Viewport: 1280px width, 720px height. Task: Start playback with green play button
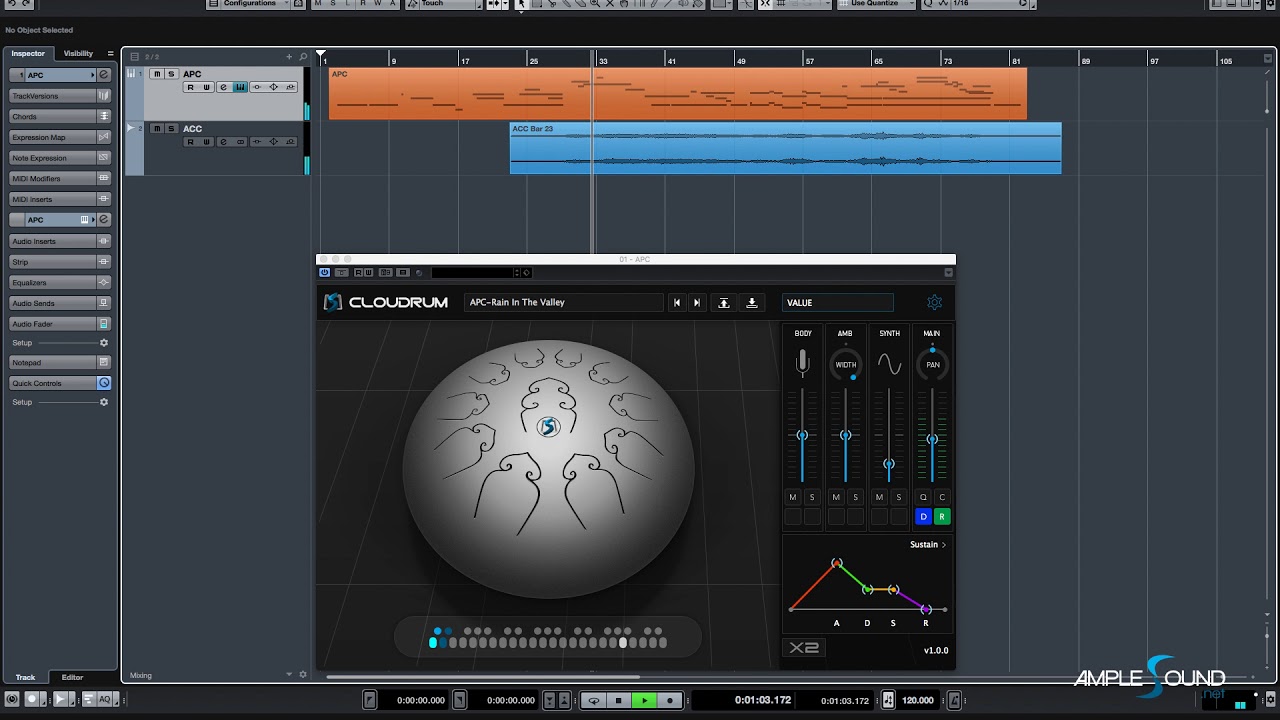pyautogui.click(x=644, y=700)
